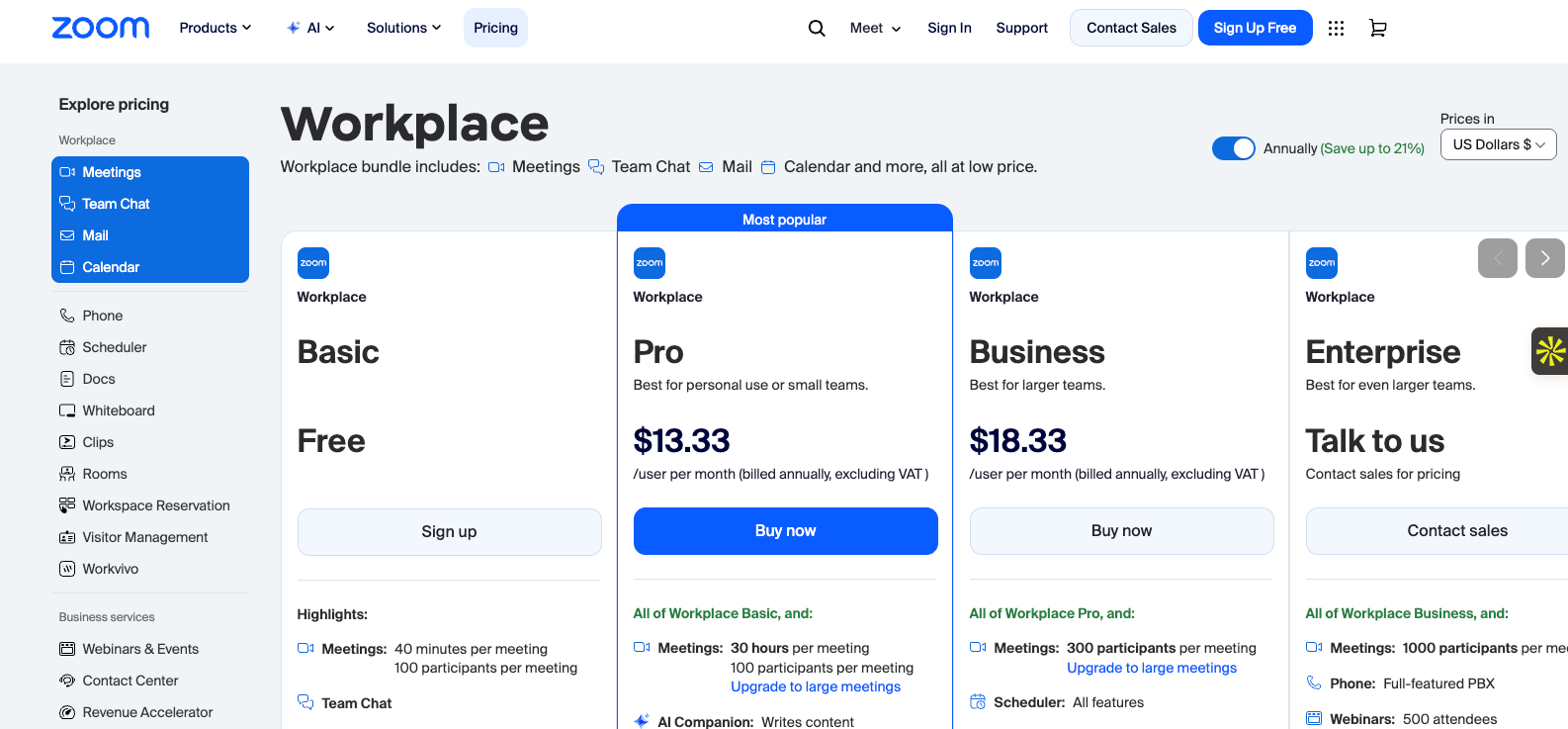The height and width of the screenshot is (729, 1568).
Task: Expand the Meet dropdown
Action: (x=875, y=28)
